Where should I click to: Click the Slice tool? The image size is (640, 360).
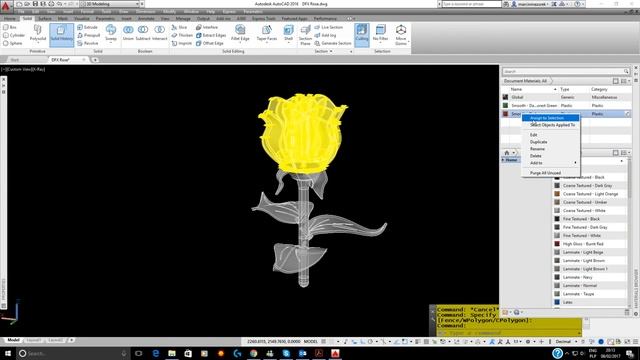pos(180,27)
